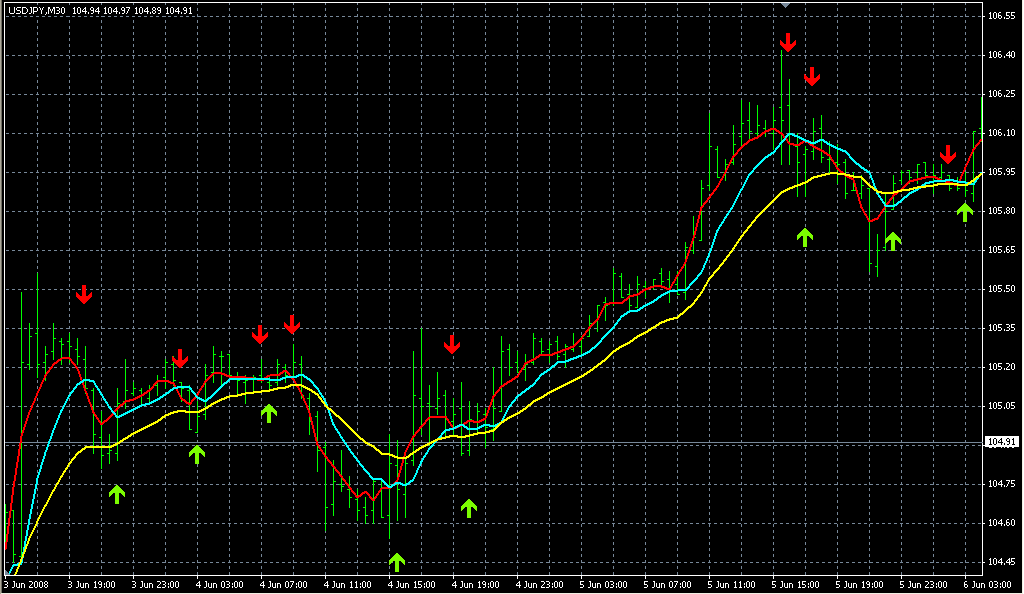
Task: Click the gray chart shift triangle at top edge
Action: 787,5
